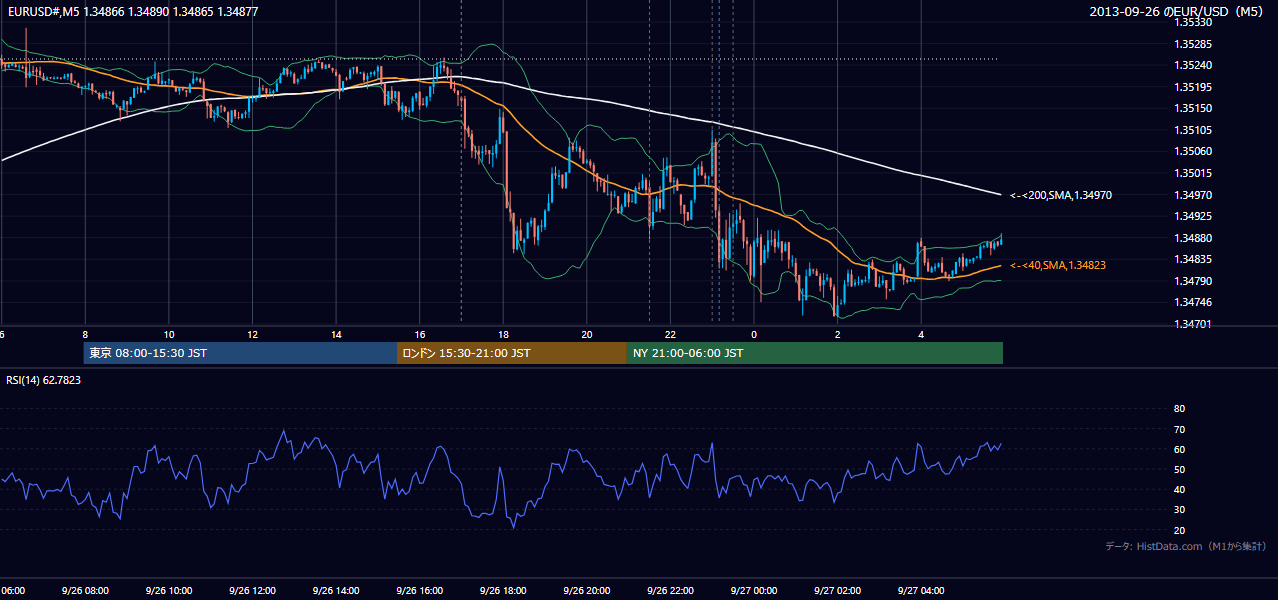
Task: Click the HistData.com data source credit
Action: click(1186, 546)
